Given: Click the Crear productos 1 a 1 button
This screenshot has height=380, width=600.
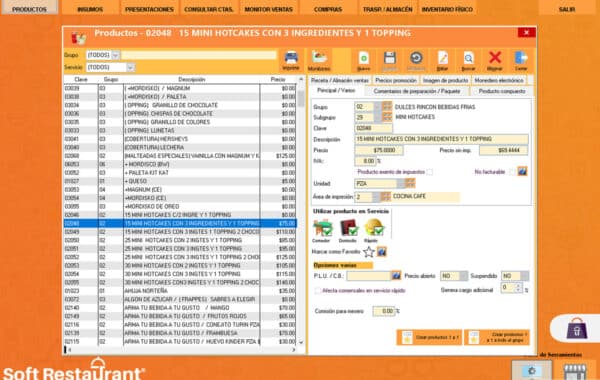Looking at the screenshot, I should point(429,338).
